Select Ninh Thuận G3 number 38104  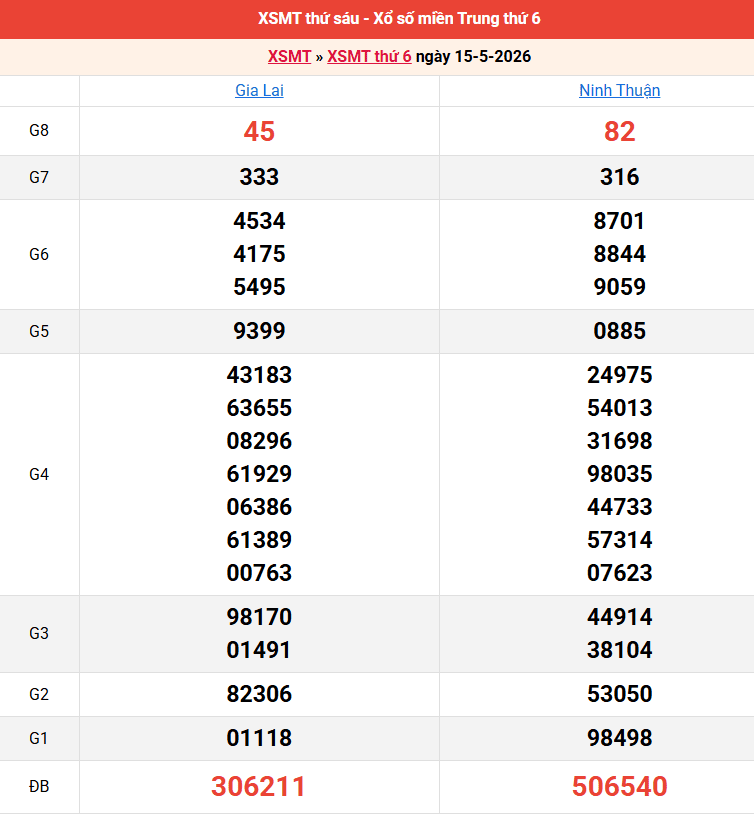[x=620, y=650]
